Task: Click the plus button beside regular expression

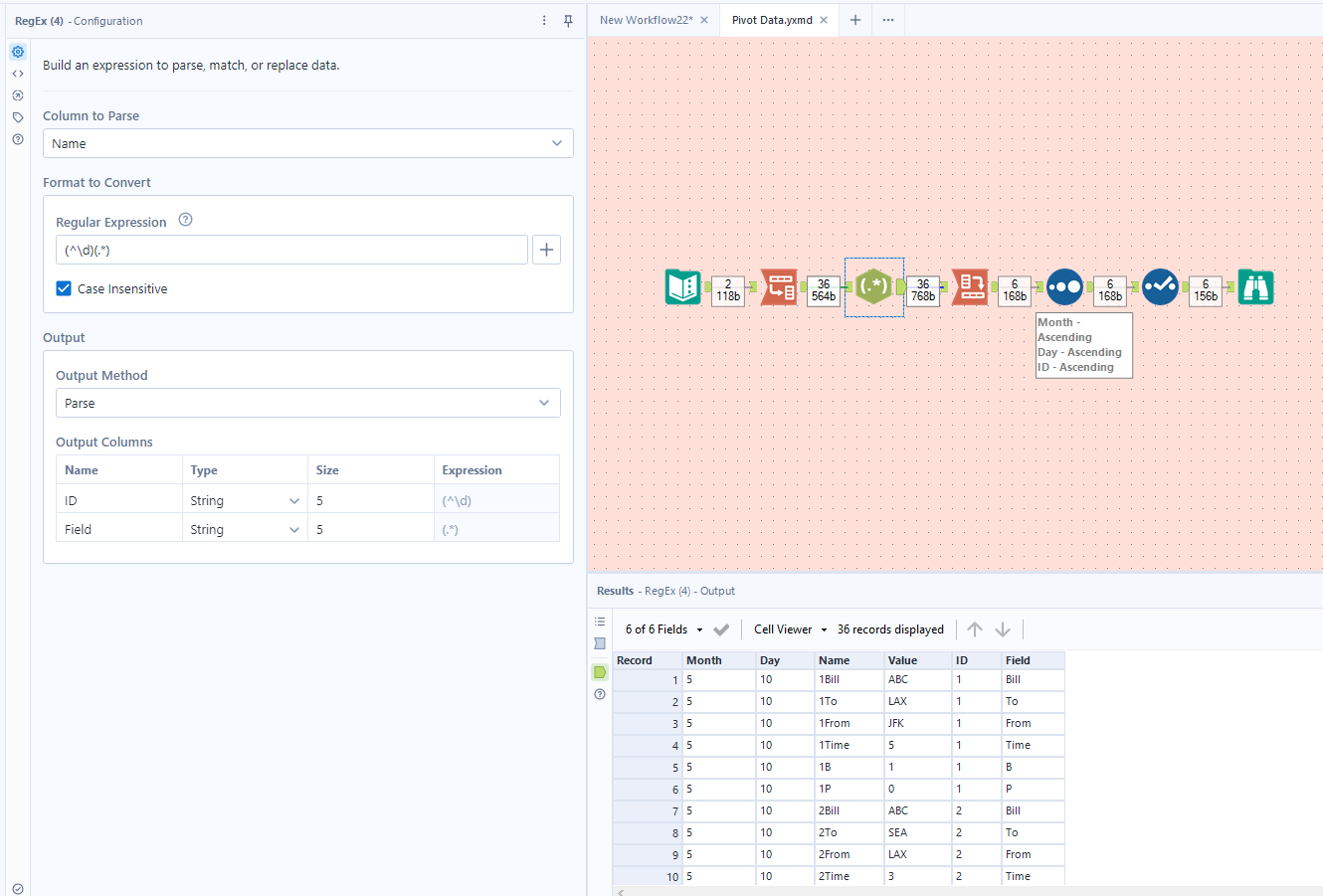Action: click(x=546, y=250)
